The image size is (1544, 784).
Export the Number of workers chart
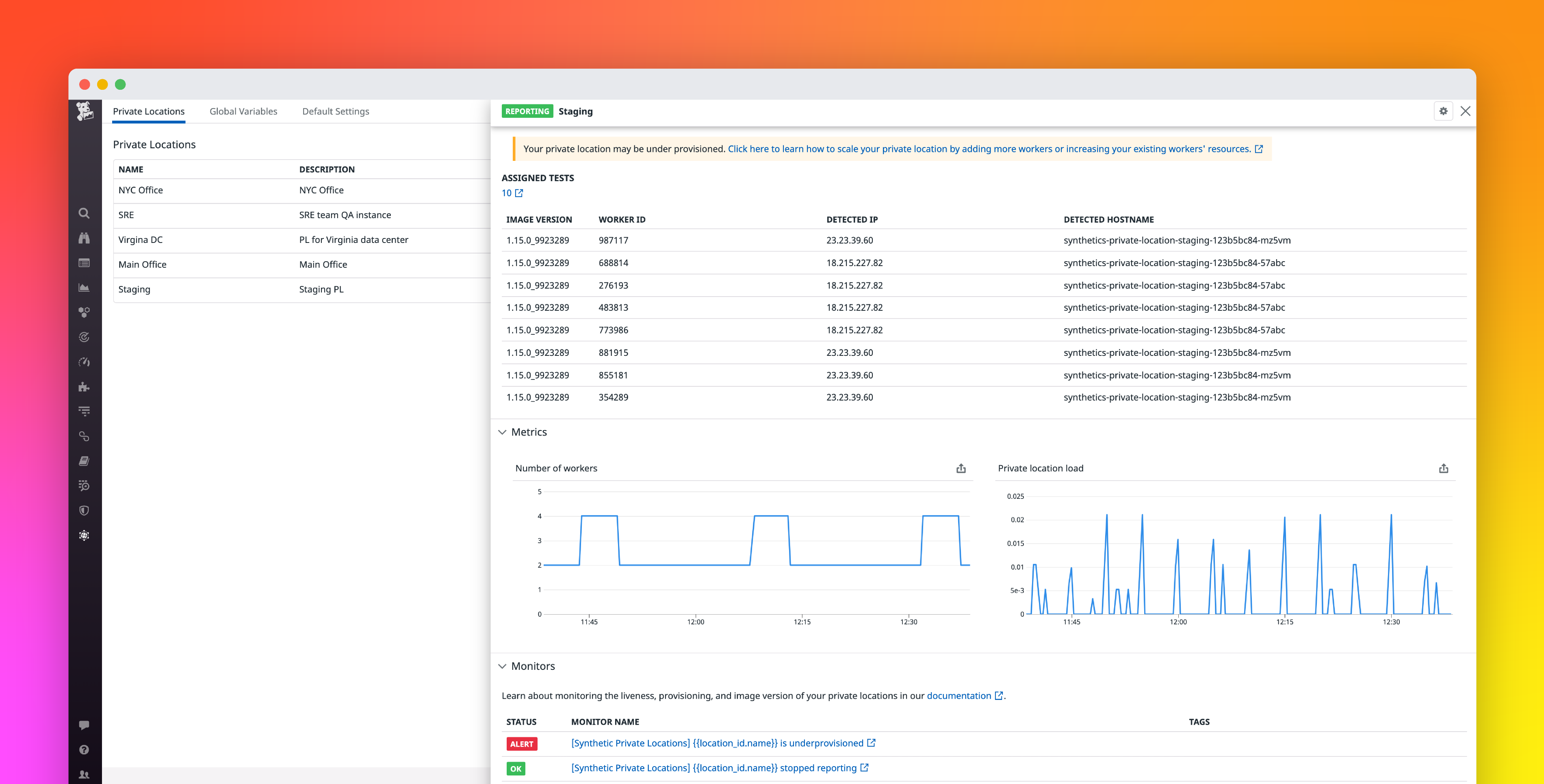961,468
